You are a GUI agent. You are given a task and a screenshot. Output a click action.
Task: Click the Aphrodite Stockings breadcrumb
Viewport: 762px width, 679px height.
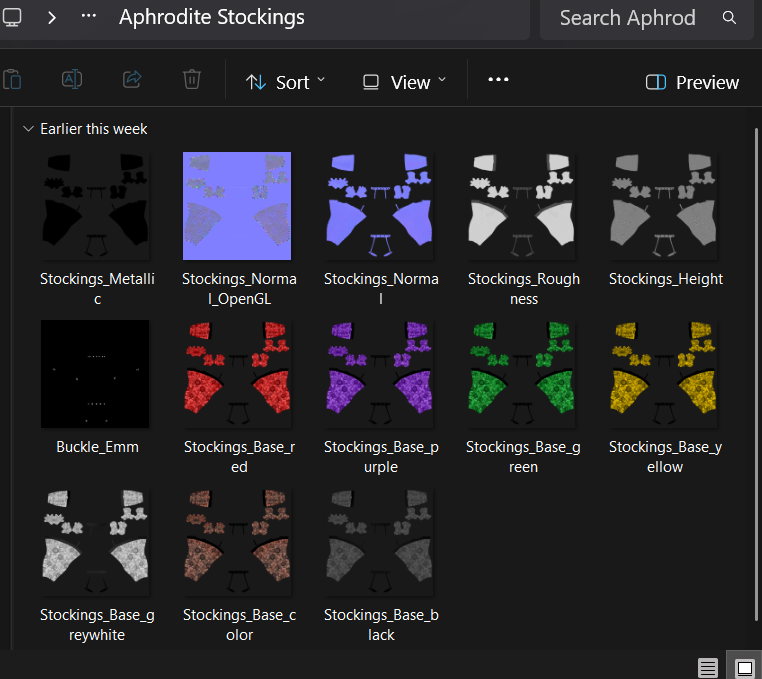click(212, 17)
